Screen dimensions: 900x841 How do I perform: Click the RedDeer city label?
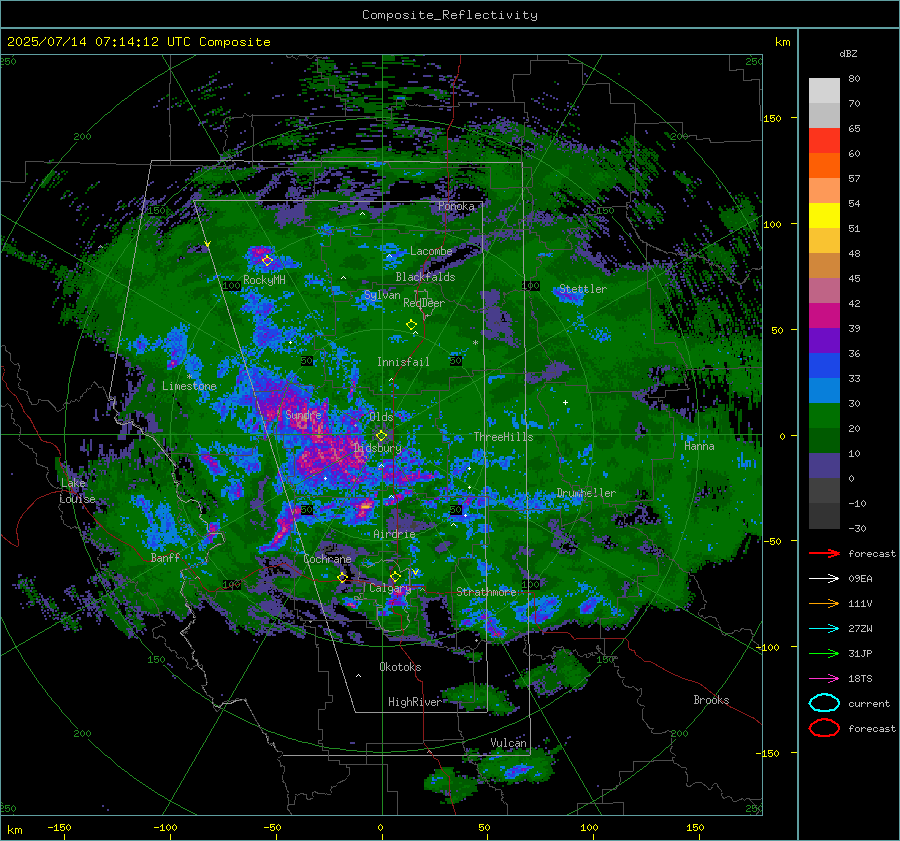tap(424, 303)
